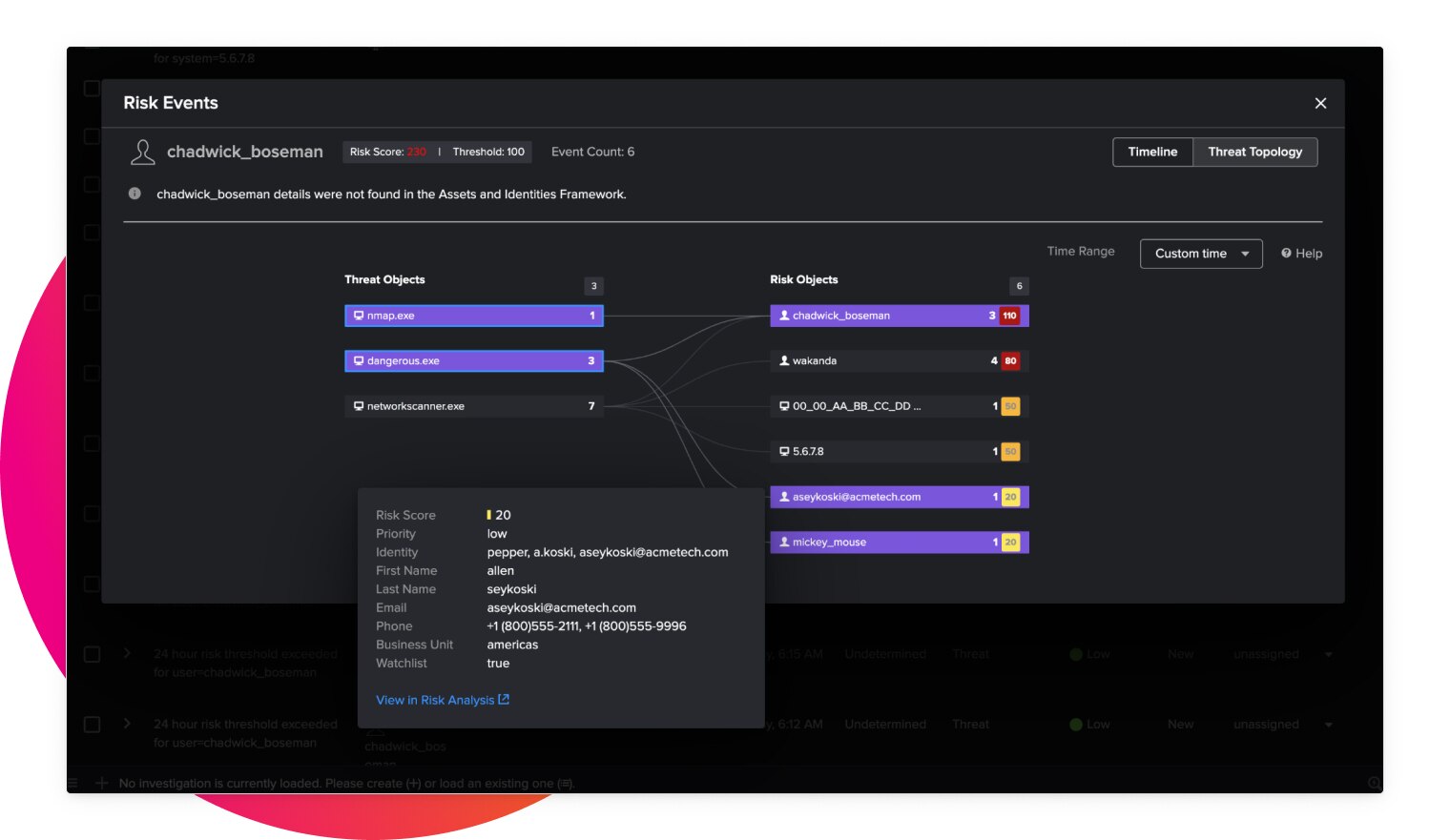Screen dimensions: 1450x840
Task: Open the Custom time dropdown
Action: point(1201,254)
